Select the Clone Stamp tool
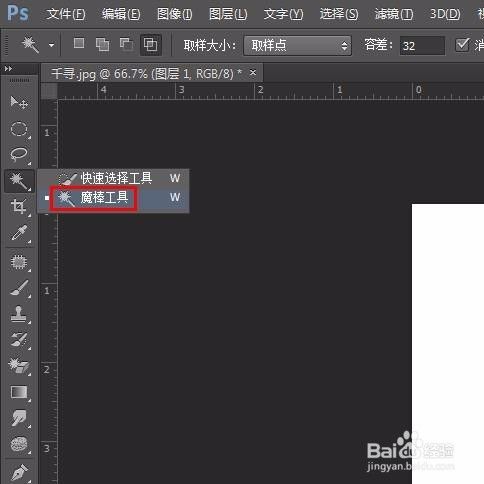This screenshot has width=484, height=484. click(19, 314)
